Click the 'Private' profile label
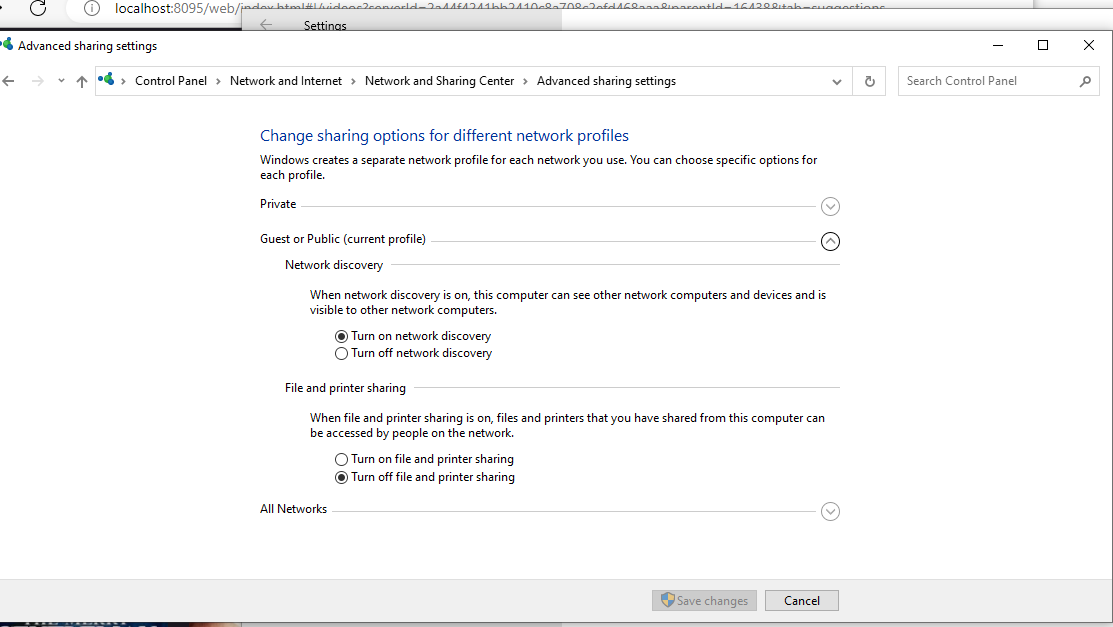The width and height of the screenshot is (1113, 627). [x=278, y=204]
